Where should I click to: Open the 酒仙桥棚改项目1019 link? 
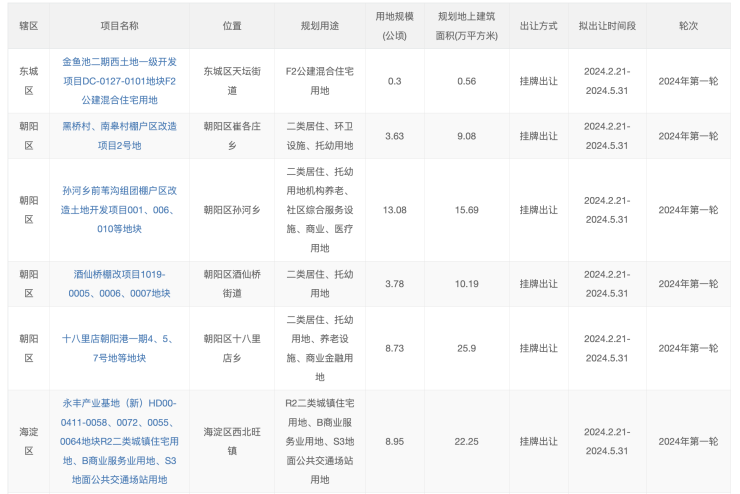(x=119, y=283)
